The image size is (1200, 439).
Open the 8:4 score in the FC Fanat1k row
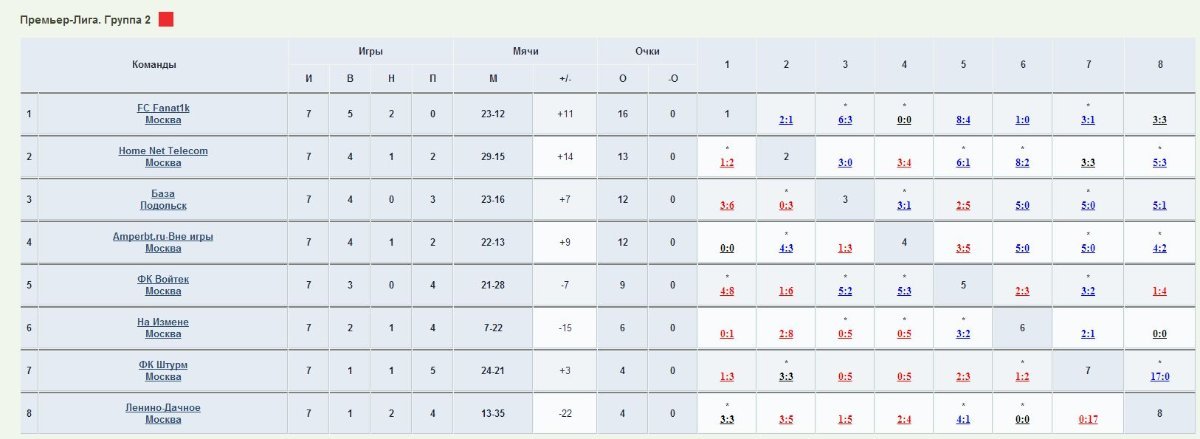963,119
